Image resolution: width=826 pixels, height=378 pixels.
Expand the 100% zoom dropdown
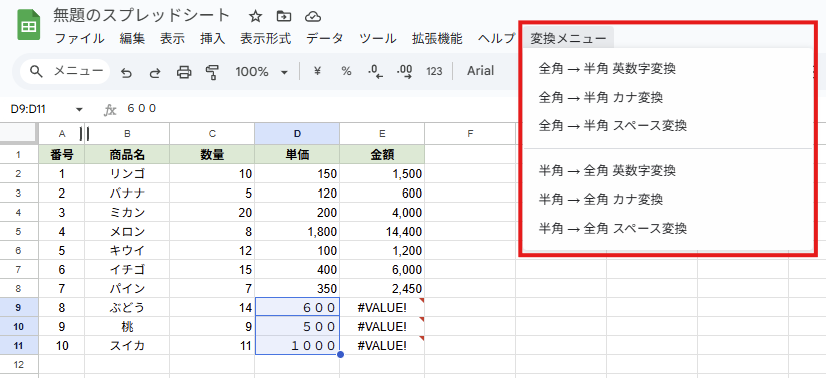pos(262,72)
